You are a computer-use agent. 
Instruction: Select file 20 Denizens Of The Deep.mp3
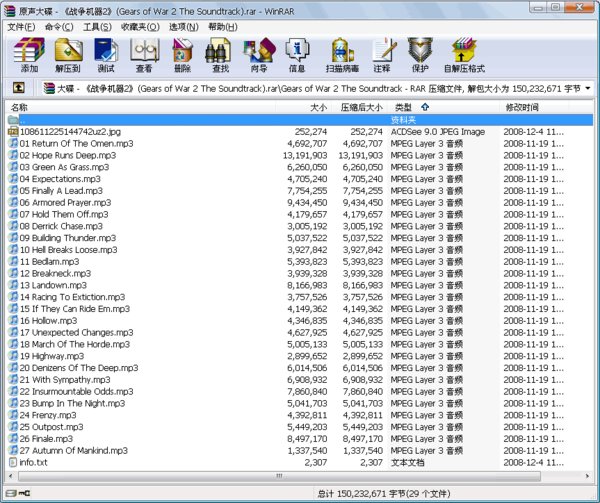point(79,368)
